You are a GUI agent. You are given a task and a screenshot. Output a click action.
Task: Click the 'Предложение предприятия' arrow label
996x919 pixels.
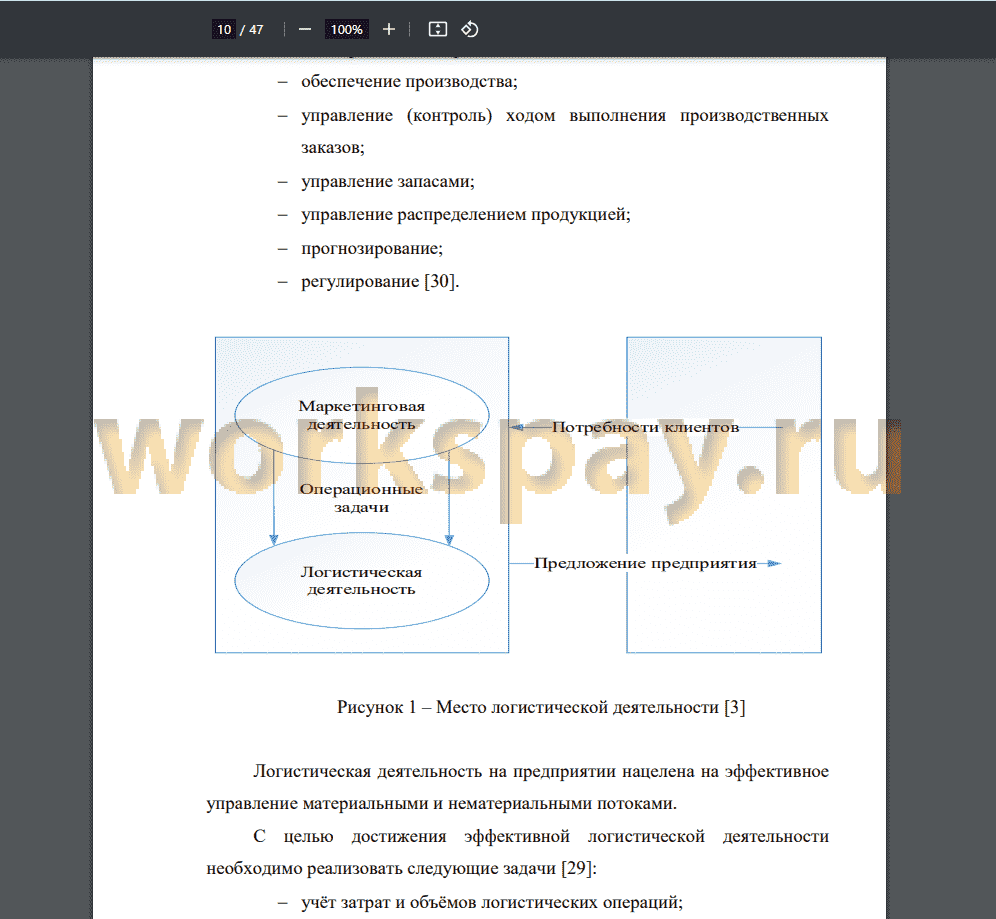(x=645, y=563)
